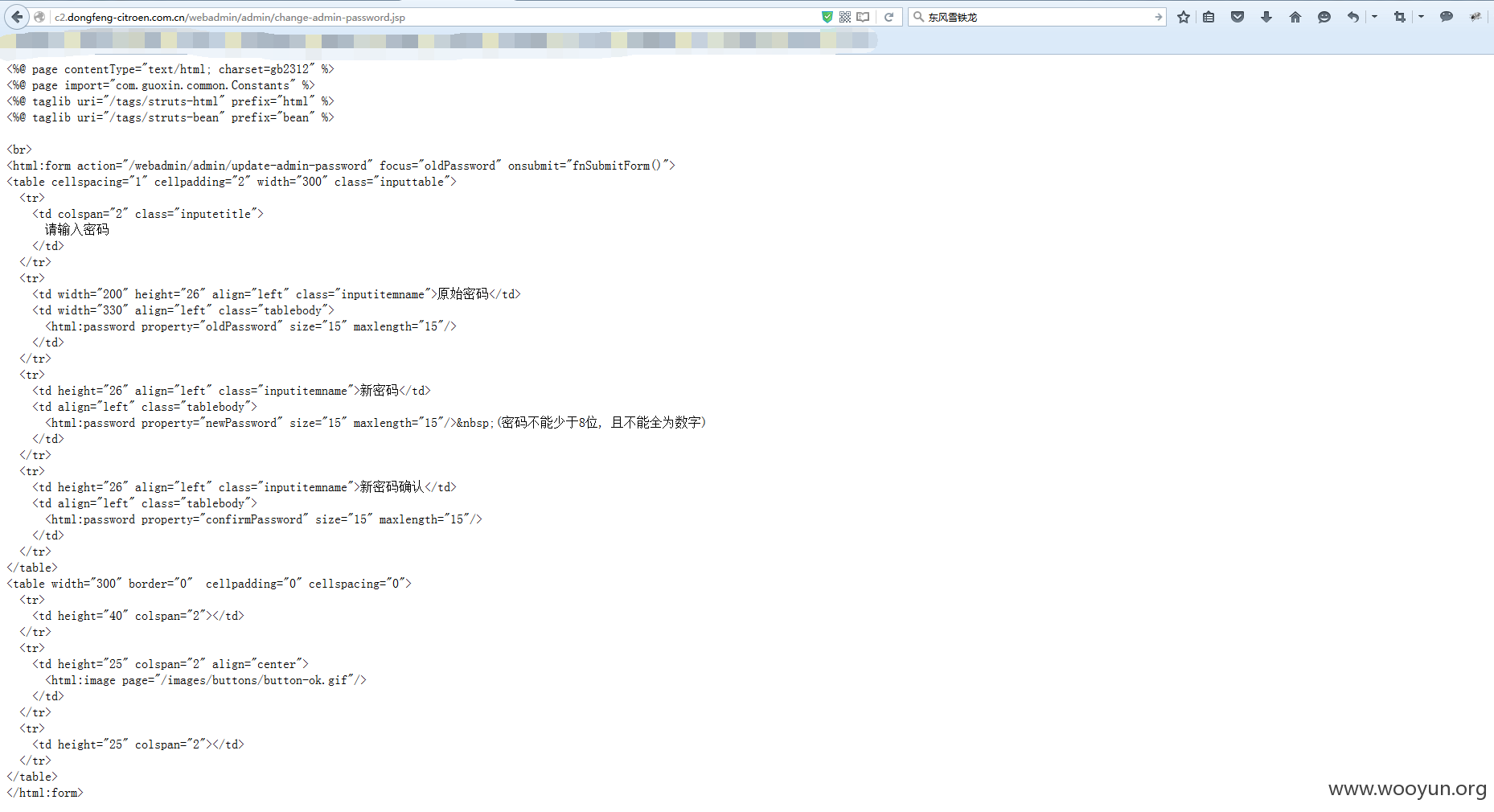1494x812 pixels.
Task: Click the green shield security icon
Action: tap(827, 17)
